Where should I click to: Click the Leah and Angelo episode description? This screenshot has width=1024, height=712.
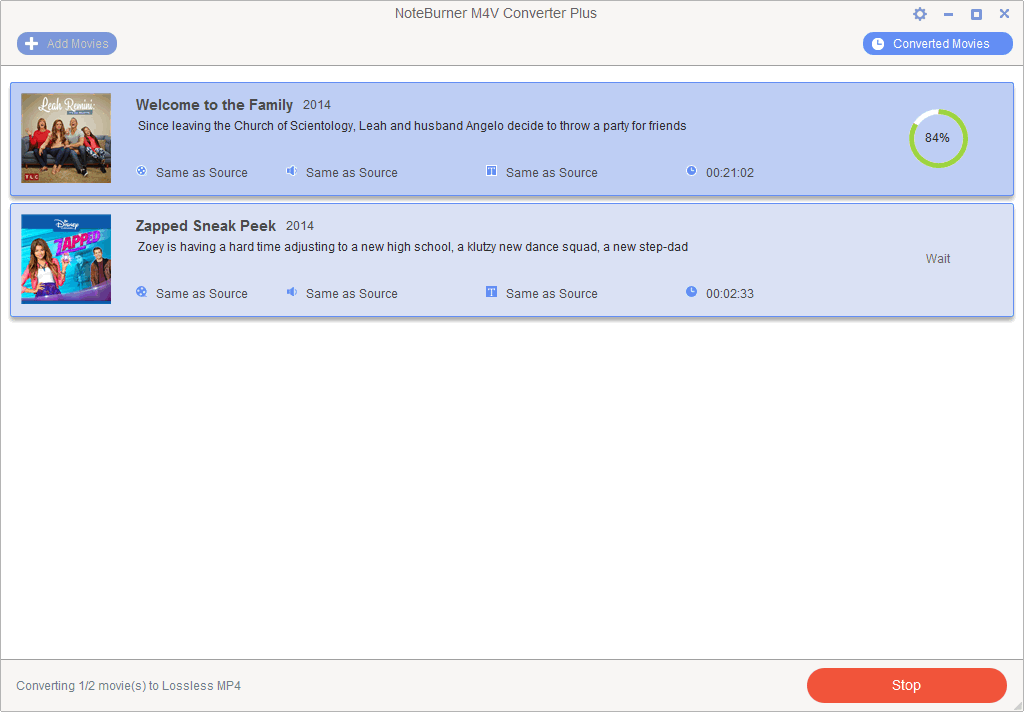(x=412, y=126)
